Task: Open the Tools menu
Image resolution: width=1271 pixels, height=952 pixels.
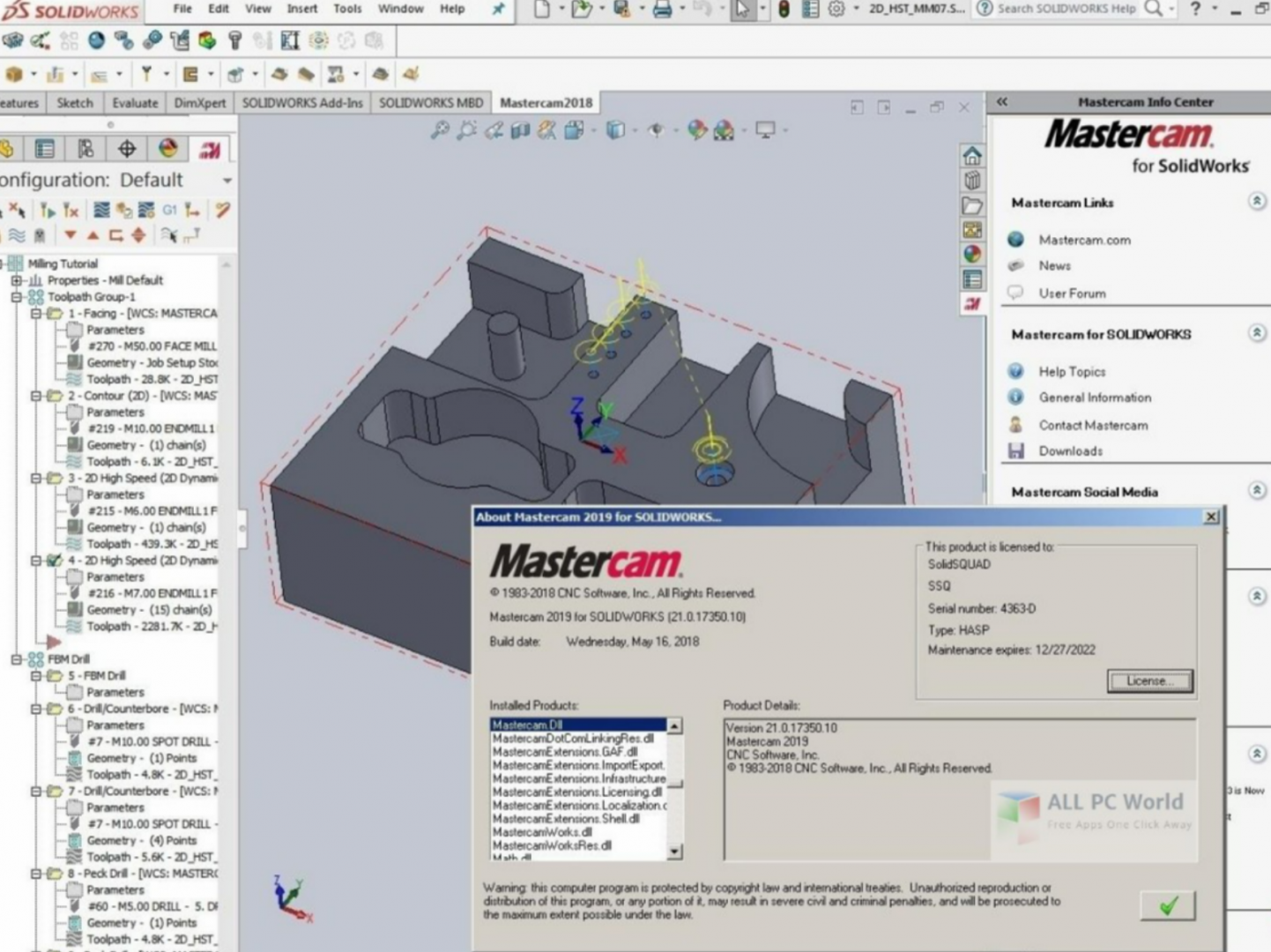Action: pos(347,9)
